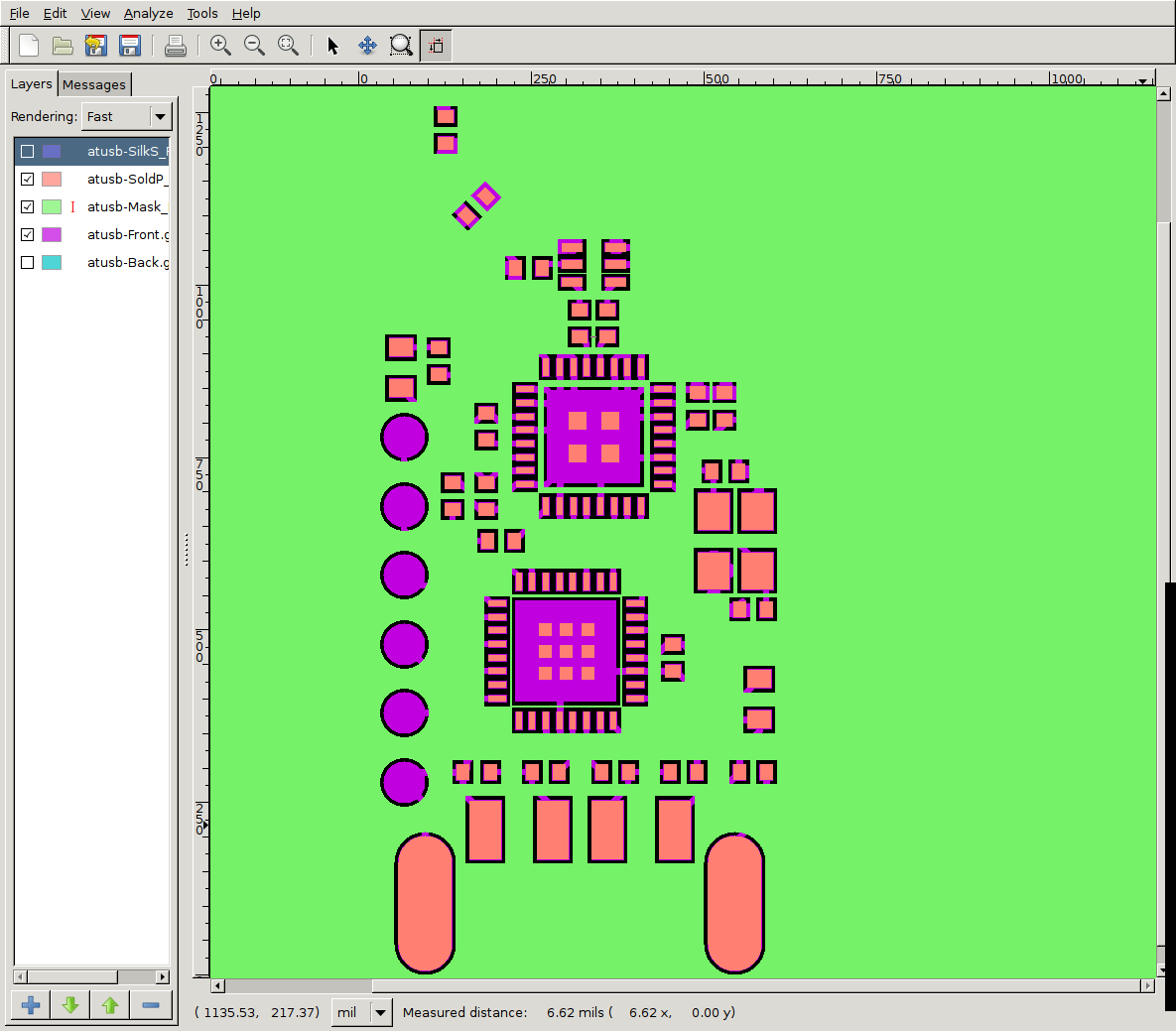Select the Measure tool

435,46
